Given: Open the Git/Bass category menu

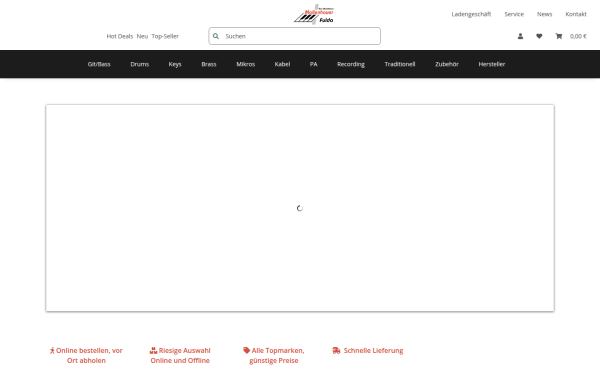Looking at the screenshot, I should 99,64.
